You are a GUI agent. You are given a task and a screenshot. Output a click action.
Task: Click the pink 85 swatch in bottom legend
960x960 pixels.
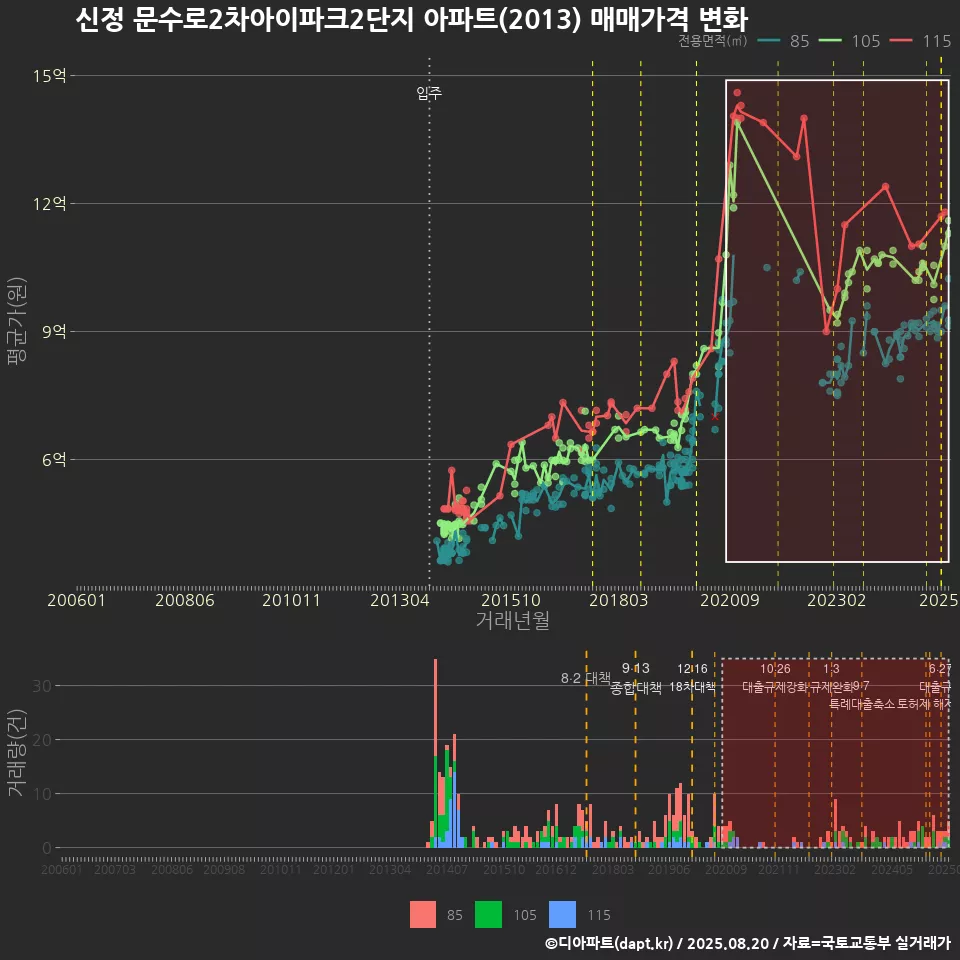423,915
